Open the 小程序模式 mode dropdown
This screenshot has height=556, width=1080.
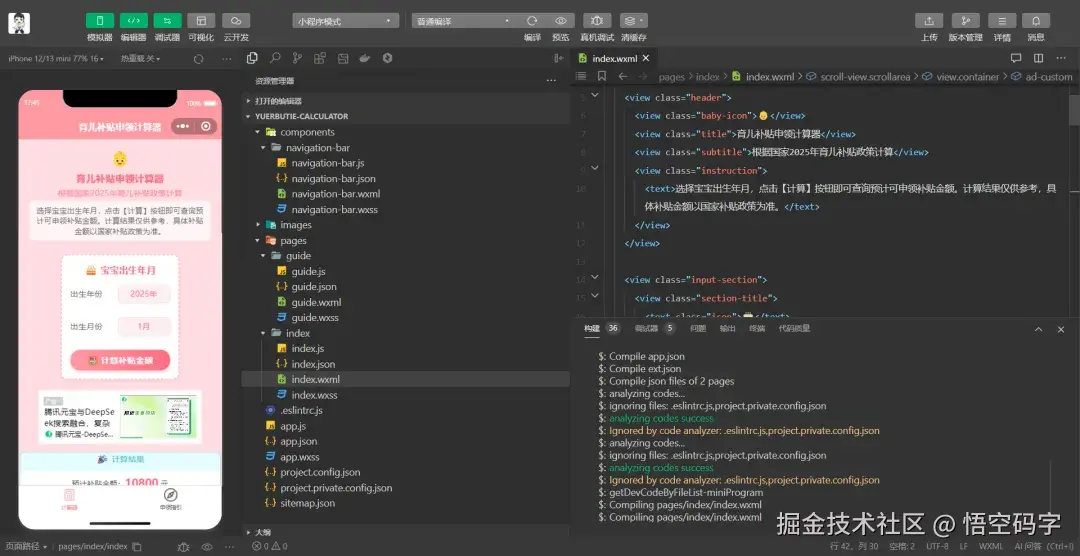[x=346, y=21]
